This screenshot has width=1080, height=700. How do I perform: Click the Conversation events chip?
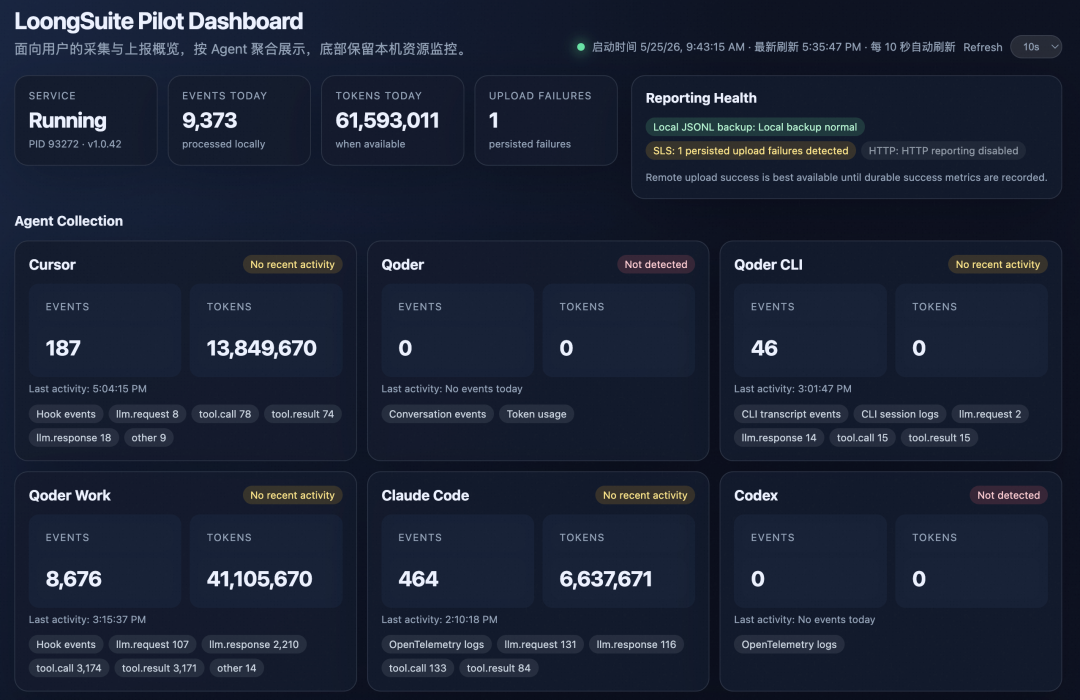click(437, 414)
